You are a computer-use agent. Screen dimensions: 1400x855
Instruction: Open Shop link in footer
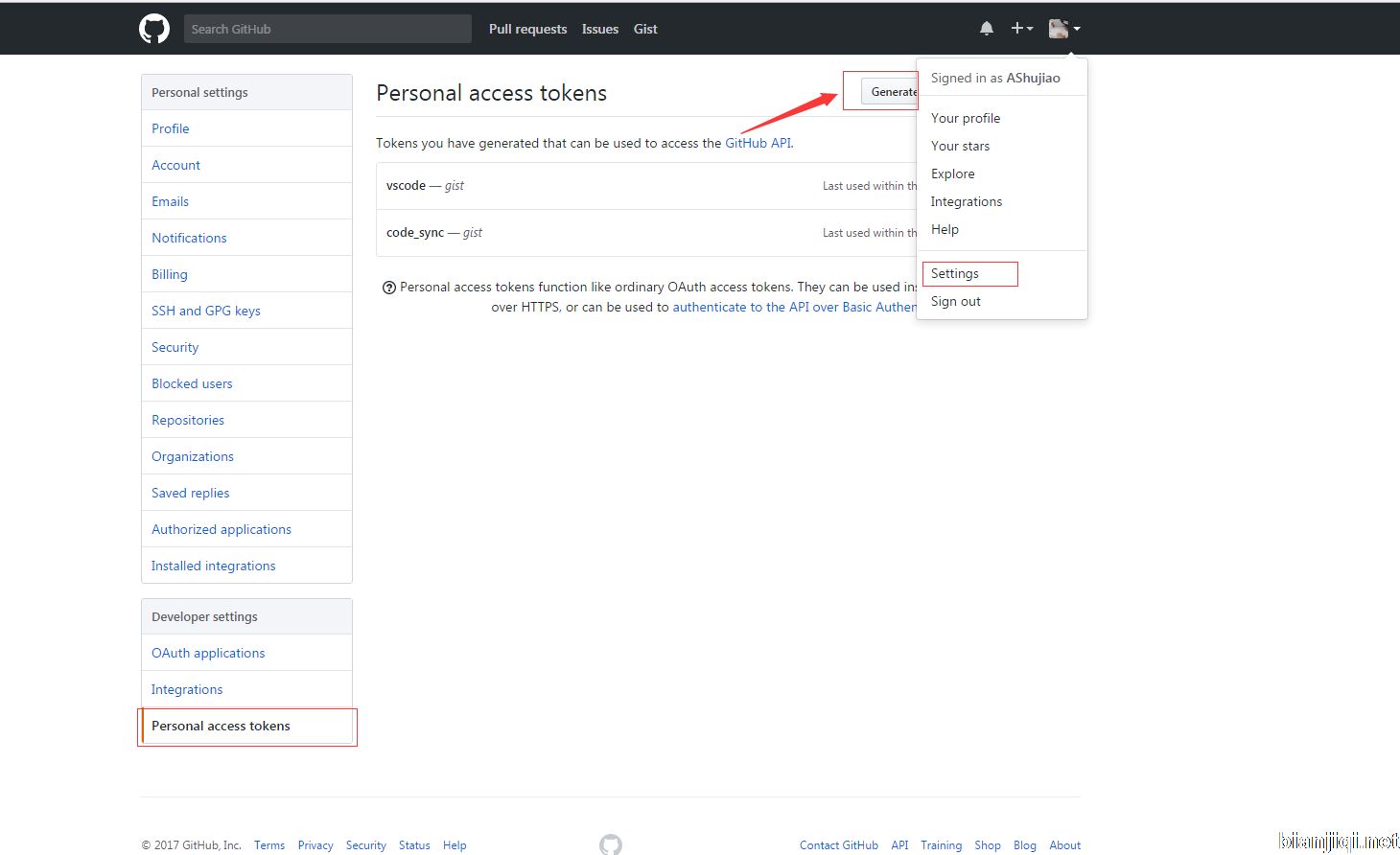tap(988, 845)
